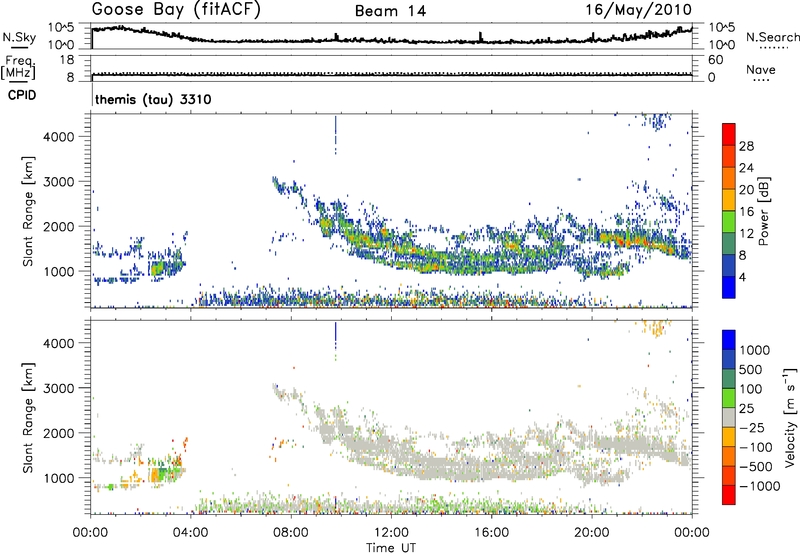Click the '20:00' time tick label

(592, 533)
